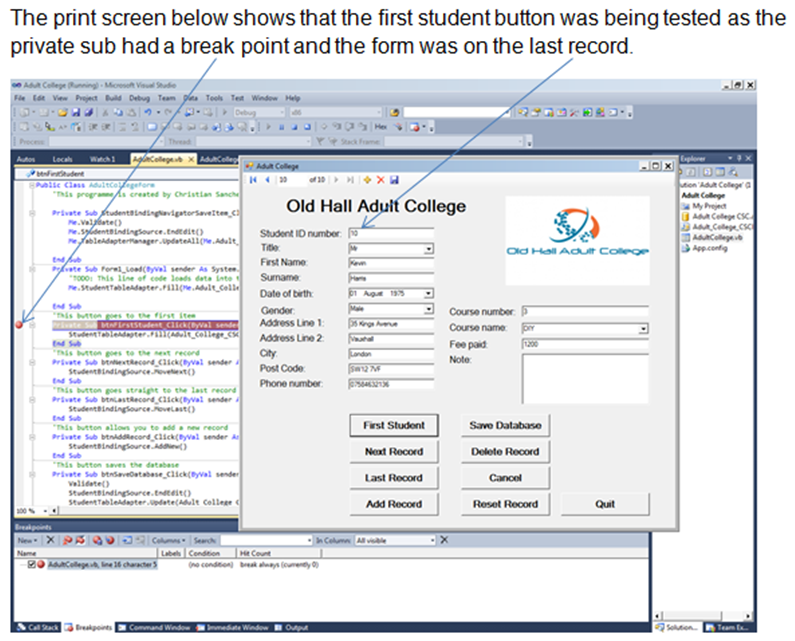This screenshot has width=795, height=641.
Task: Click the breakpoint red dot in the code margin
Action: point(19,325)
